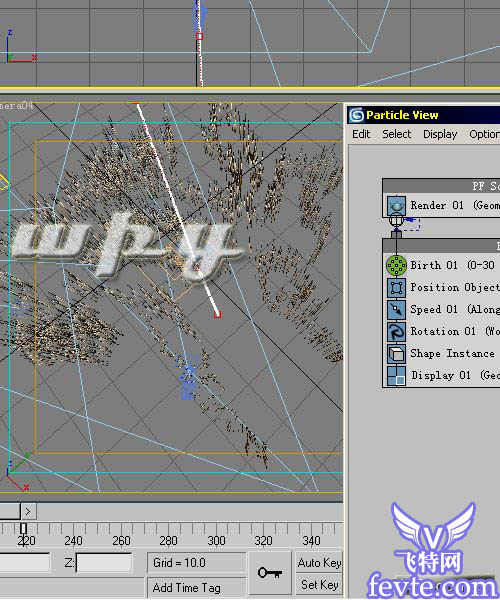Click the blue particle source icon in camera viewport

(x=188, y=379)
